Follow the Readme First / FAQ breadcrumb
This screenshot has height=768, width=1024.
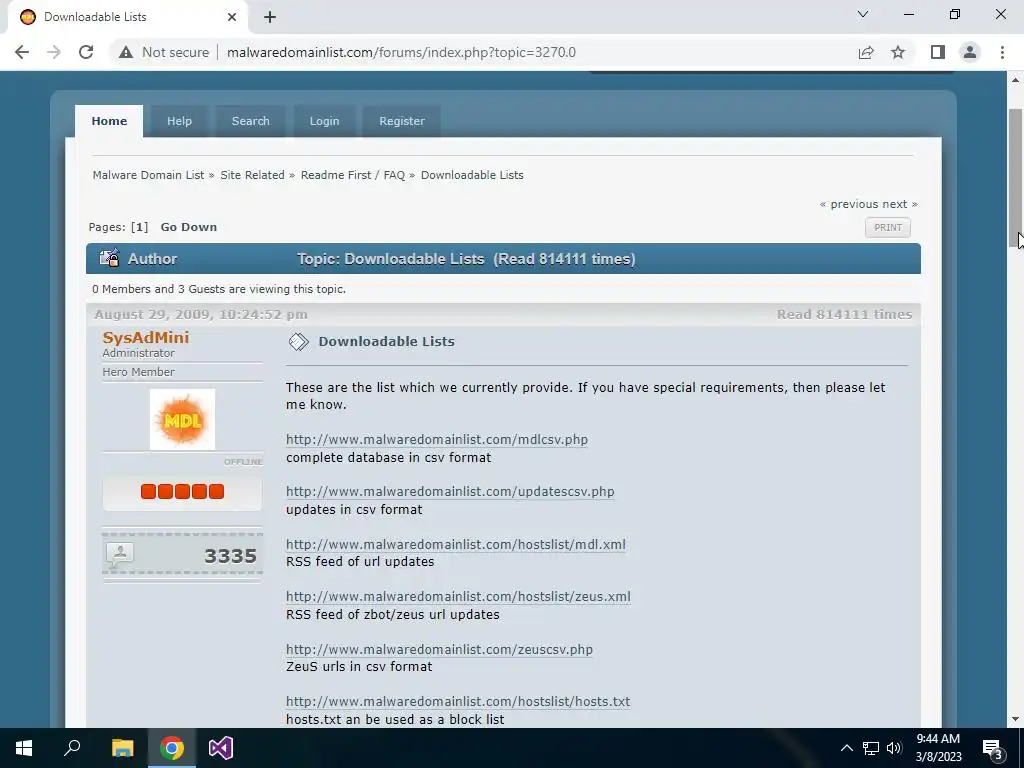pyautogui.click(x=353, y=175)
